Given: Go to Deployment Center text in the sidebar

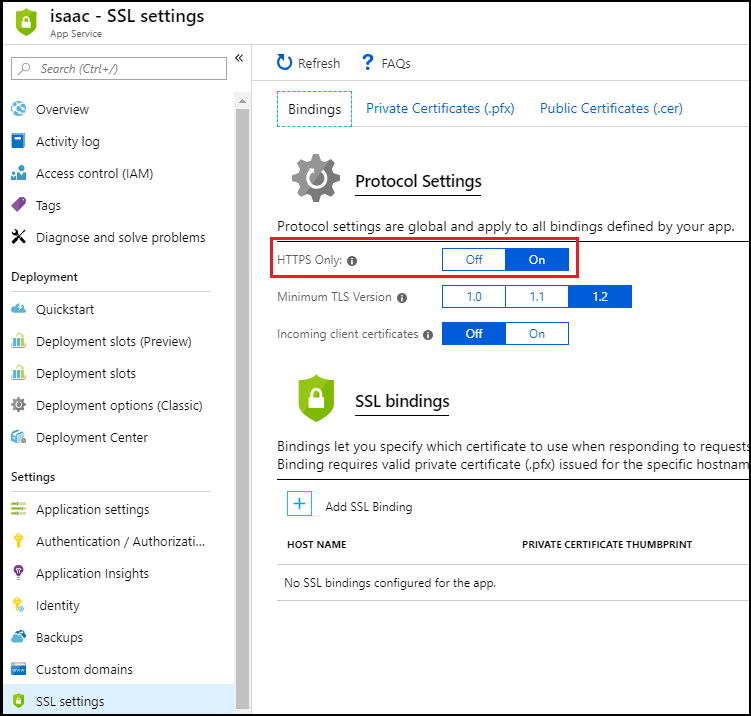Looking at the screenshot, I should coord(92,437).
